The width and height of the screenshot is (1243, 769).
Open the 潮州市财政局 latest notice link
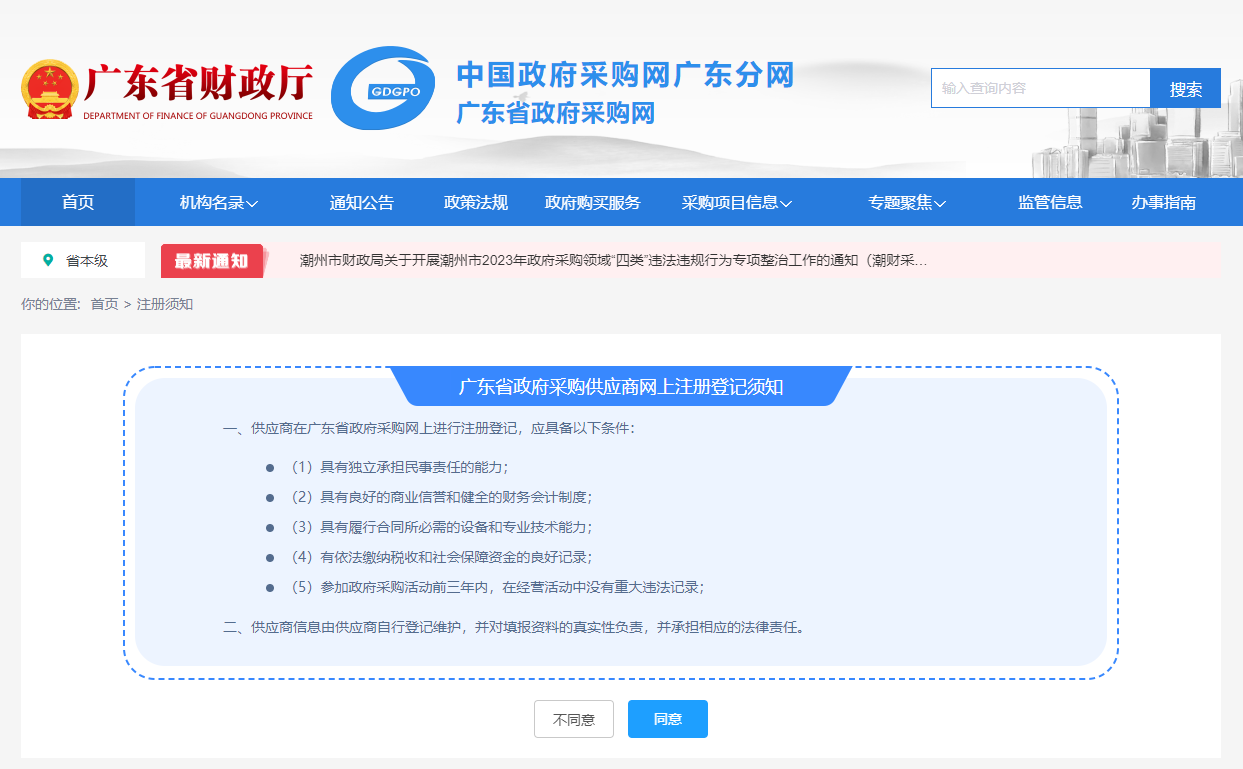coord(613,261)
